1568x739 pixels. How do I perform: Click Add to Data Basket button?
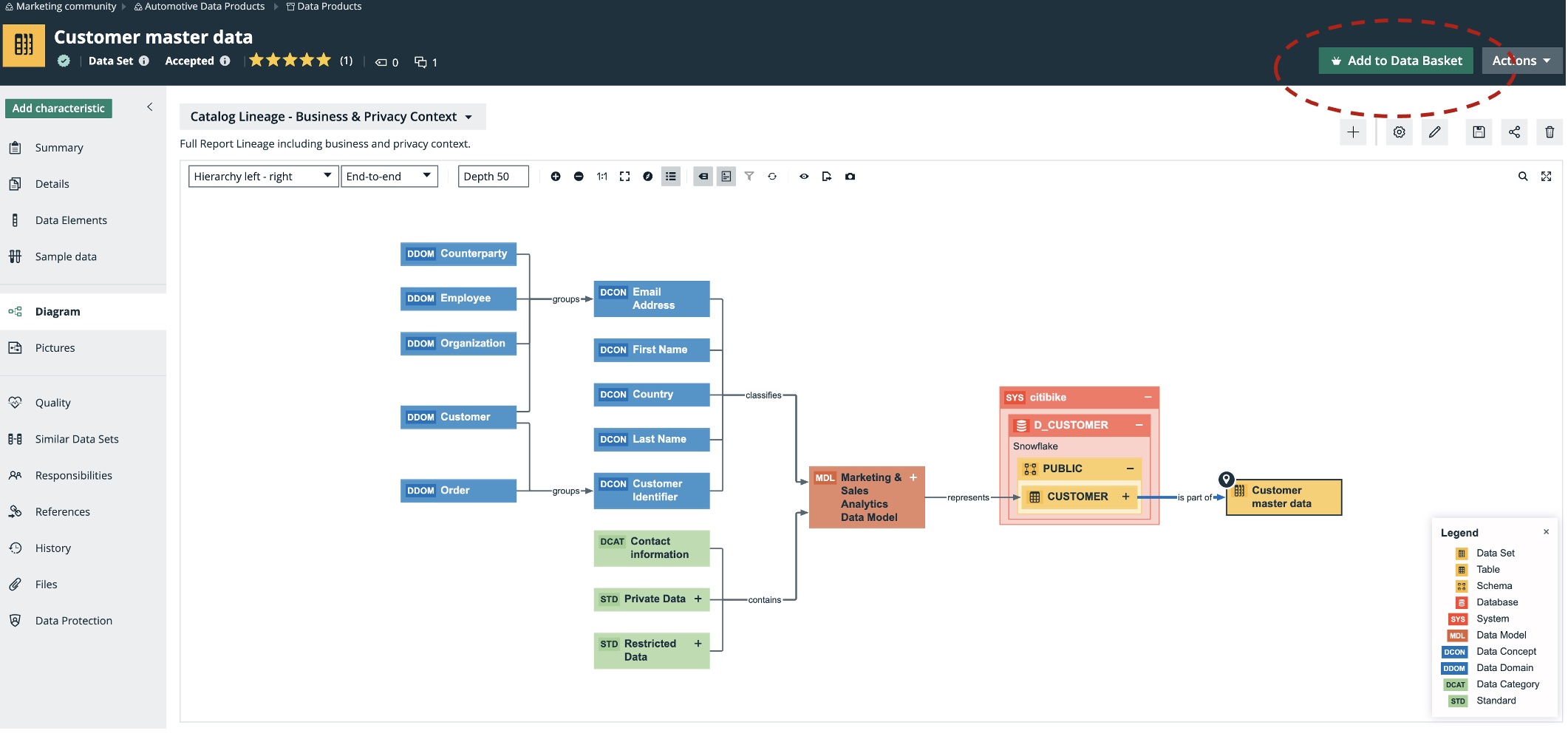coord(1395,61)
